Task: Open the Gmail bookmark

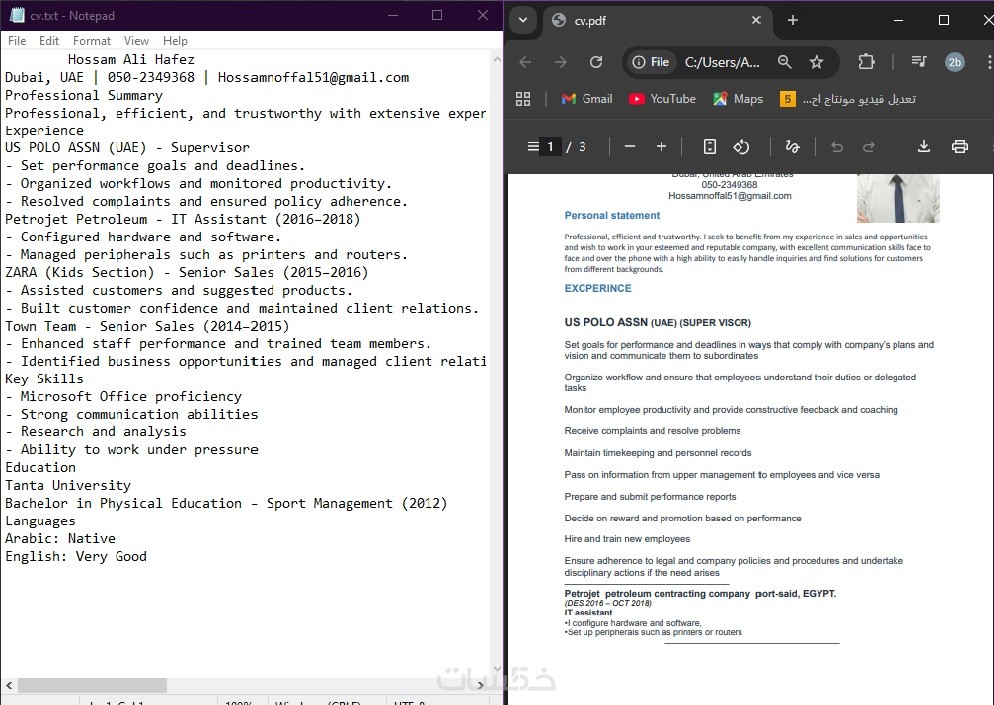Action: 587,99
